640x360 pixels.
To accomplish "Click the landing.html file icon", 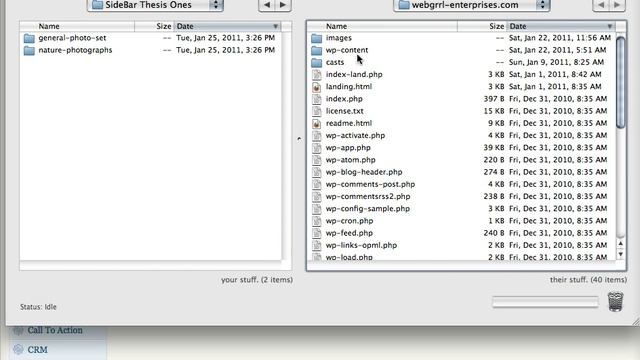I will click(x=316, y=87).
